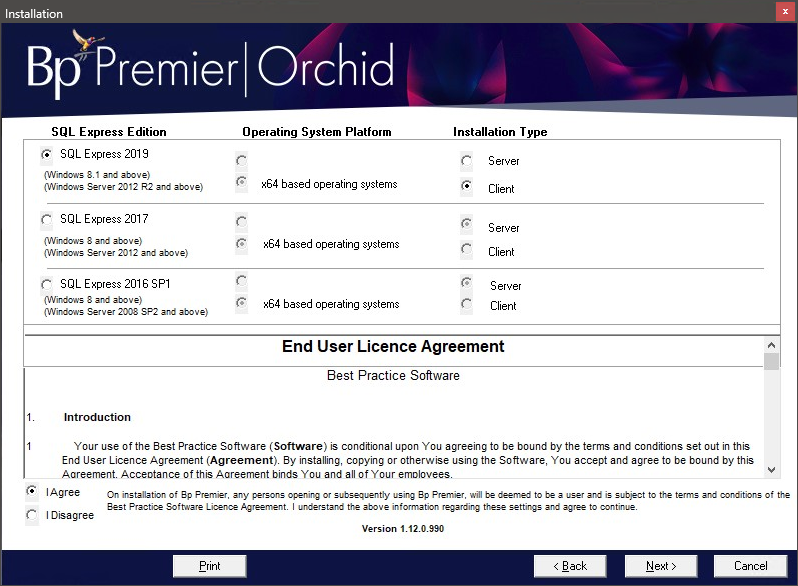Select the SQL Express 2016 SP1 radio button
This screenshot has width=798, height=586.
click(x=46, y=284)
